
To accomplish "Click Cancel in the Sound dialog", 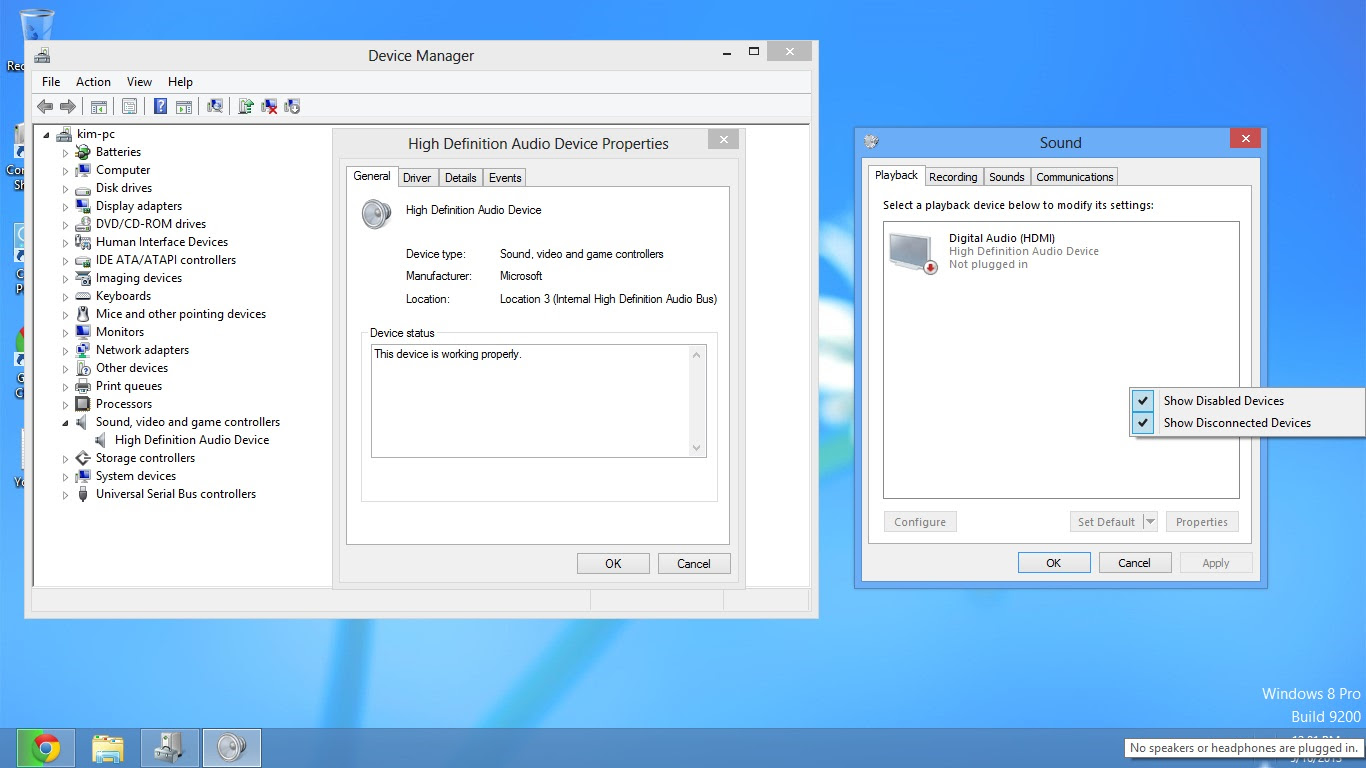I will [x=1135, y=563].
